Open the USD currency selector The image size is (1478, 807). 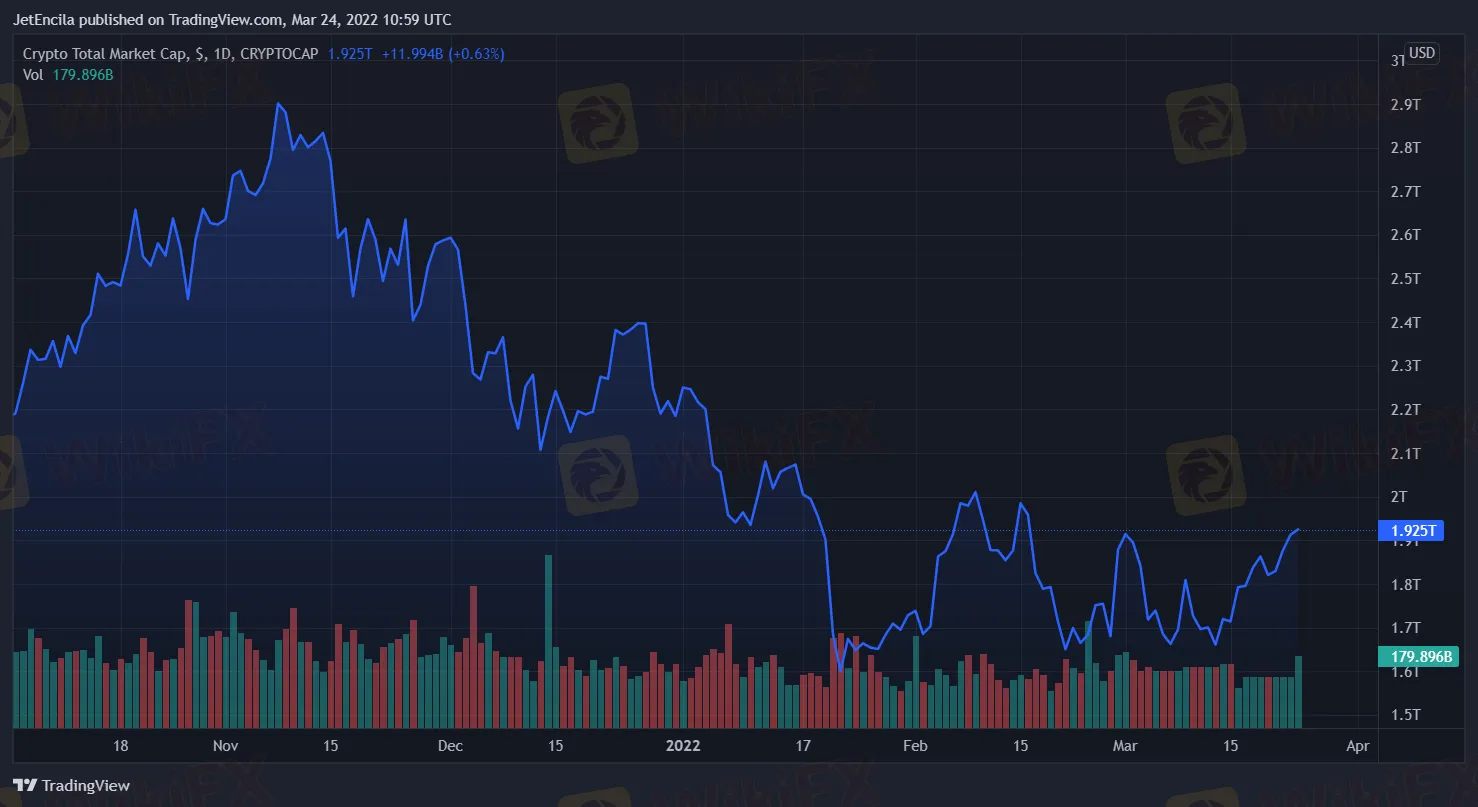click(x=1421, y=53)
